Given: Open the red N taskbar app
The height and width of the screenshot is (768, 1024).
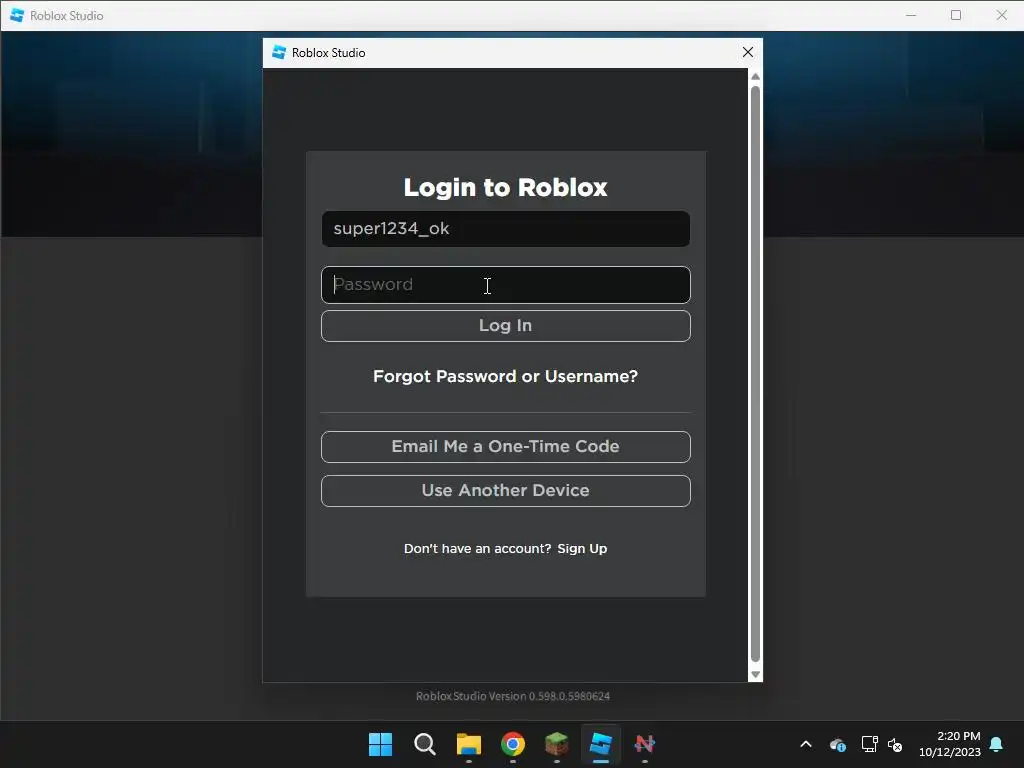Looking at the screenshot, I should tap(645, 744).
